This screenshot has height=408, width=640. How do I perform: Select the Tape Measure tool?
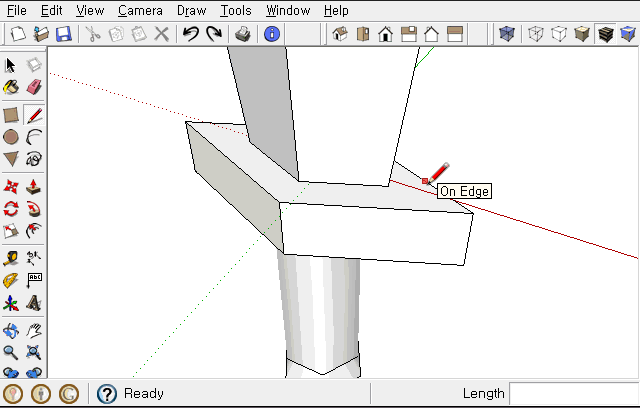[11, 259]
